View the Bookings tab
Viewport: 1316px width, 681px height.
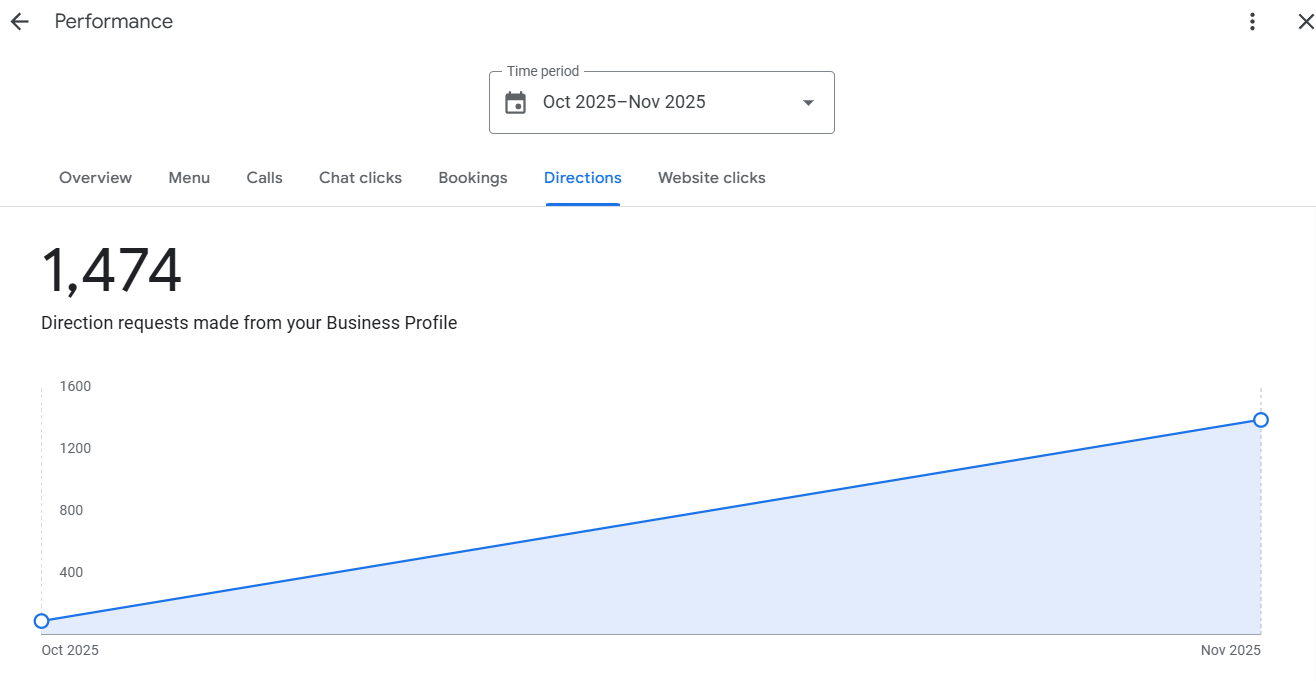(x=472, y=178)
